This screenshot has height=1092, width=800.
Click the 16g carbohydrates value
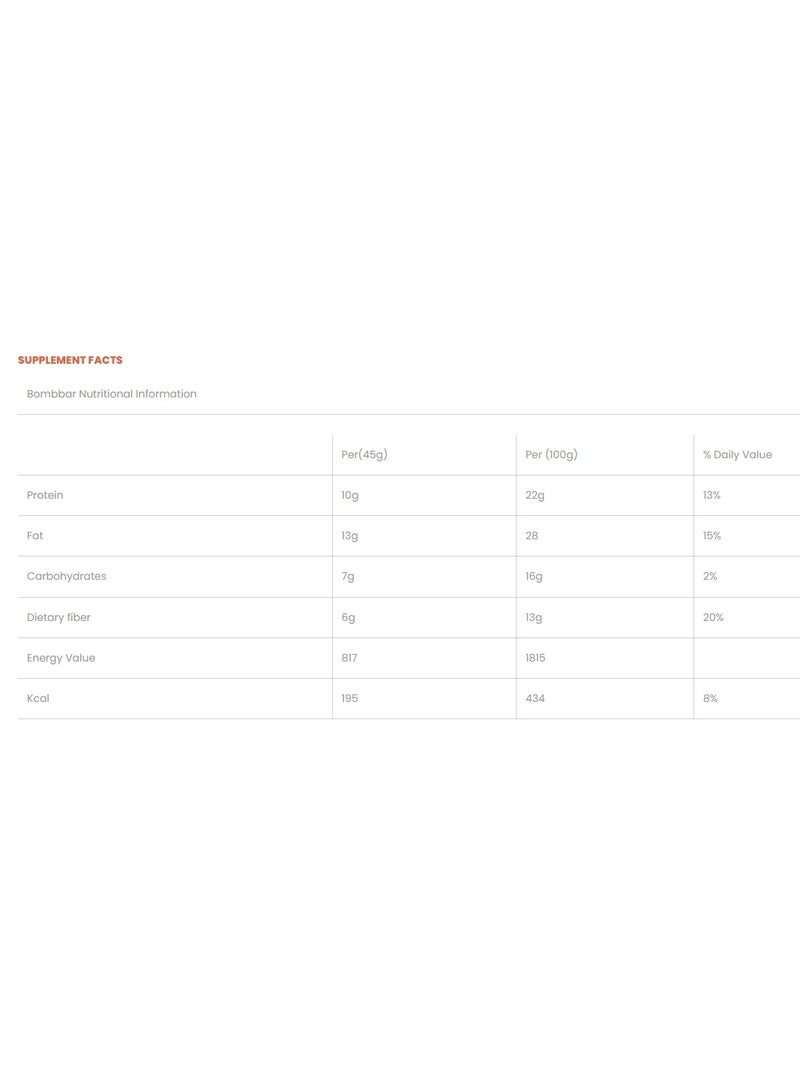click(x=534, y=576)
